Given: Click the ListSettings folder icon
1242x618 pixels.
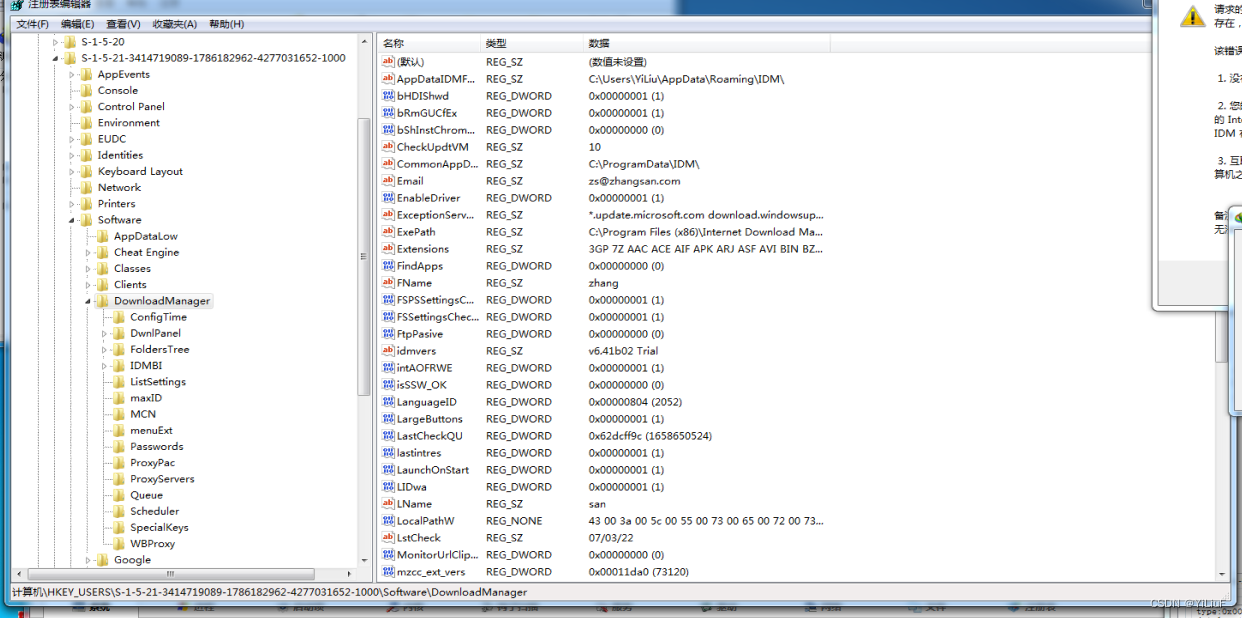Looking at the screenshot, I should click(119, 382).
